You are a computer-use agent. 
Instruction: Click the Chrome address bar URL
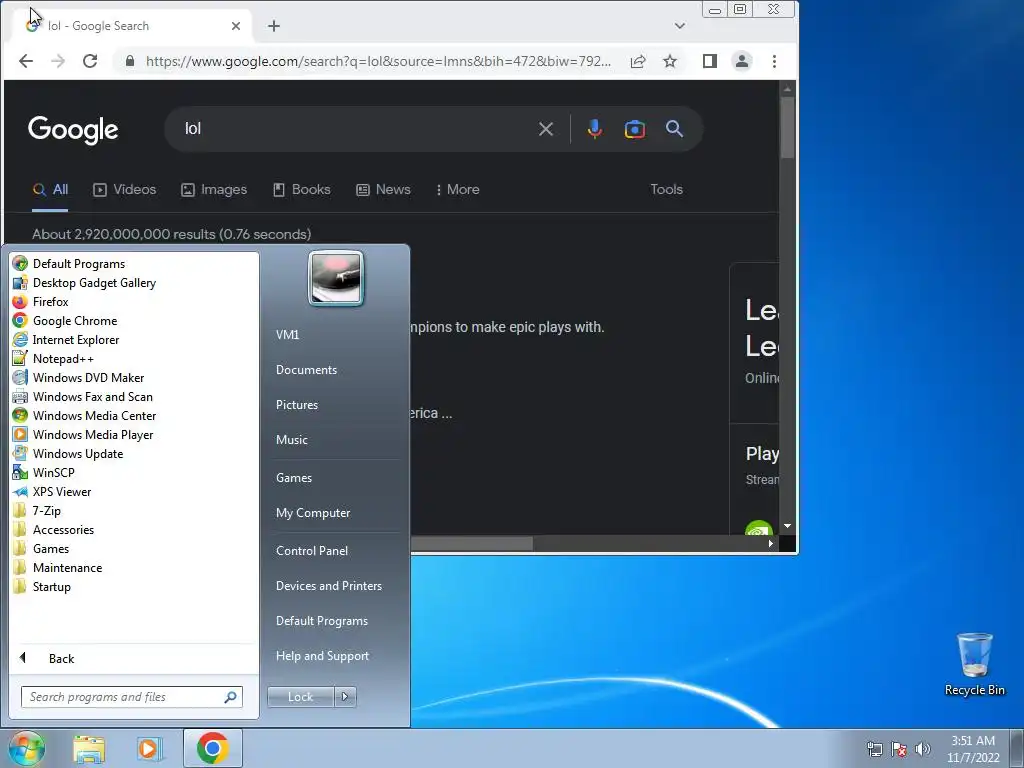378,61
